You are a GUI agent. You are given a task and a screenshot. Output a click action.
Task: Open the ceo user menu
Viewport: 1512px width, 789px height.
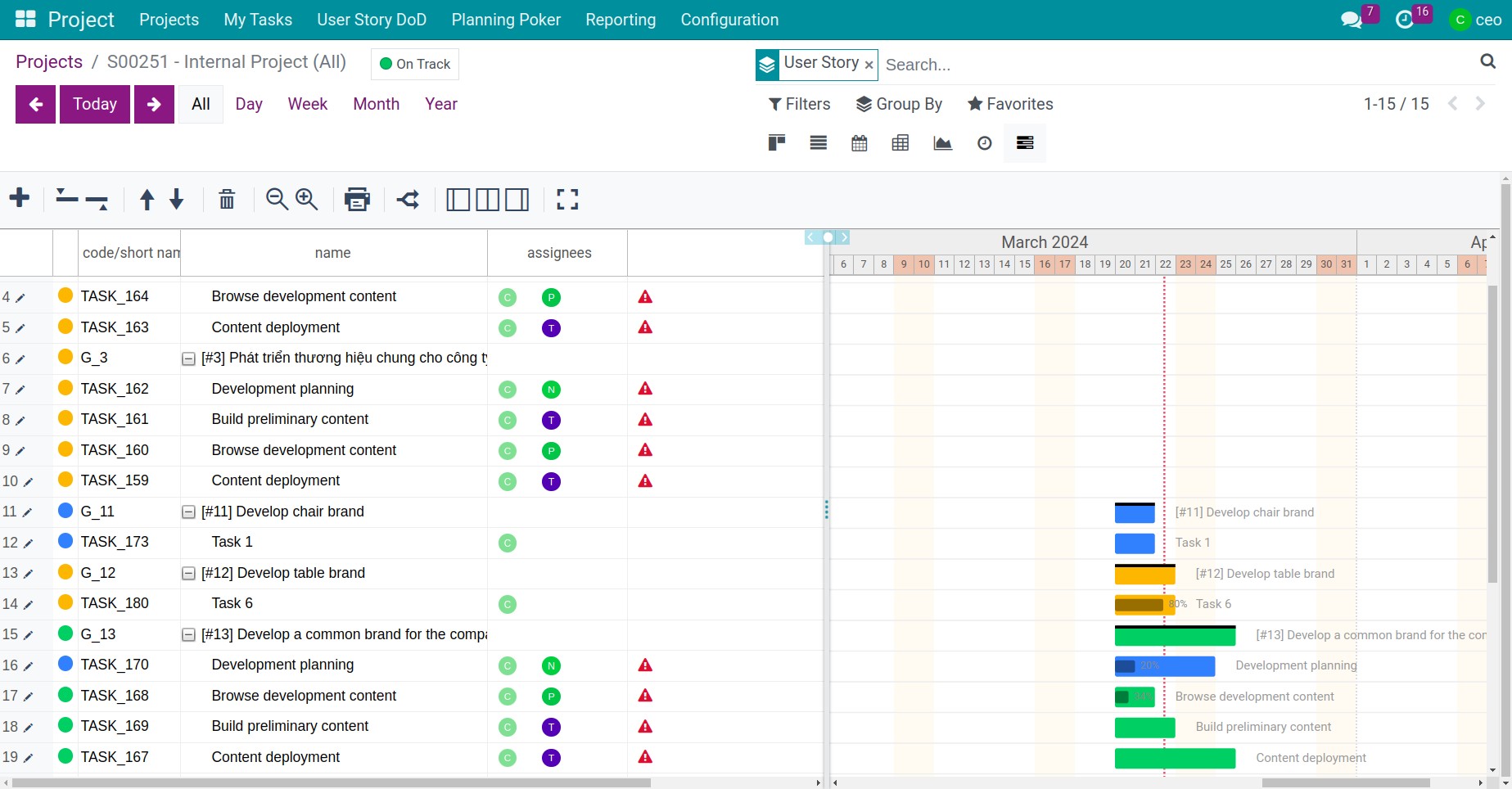click(1476, 20)
